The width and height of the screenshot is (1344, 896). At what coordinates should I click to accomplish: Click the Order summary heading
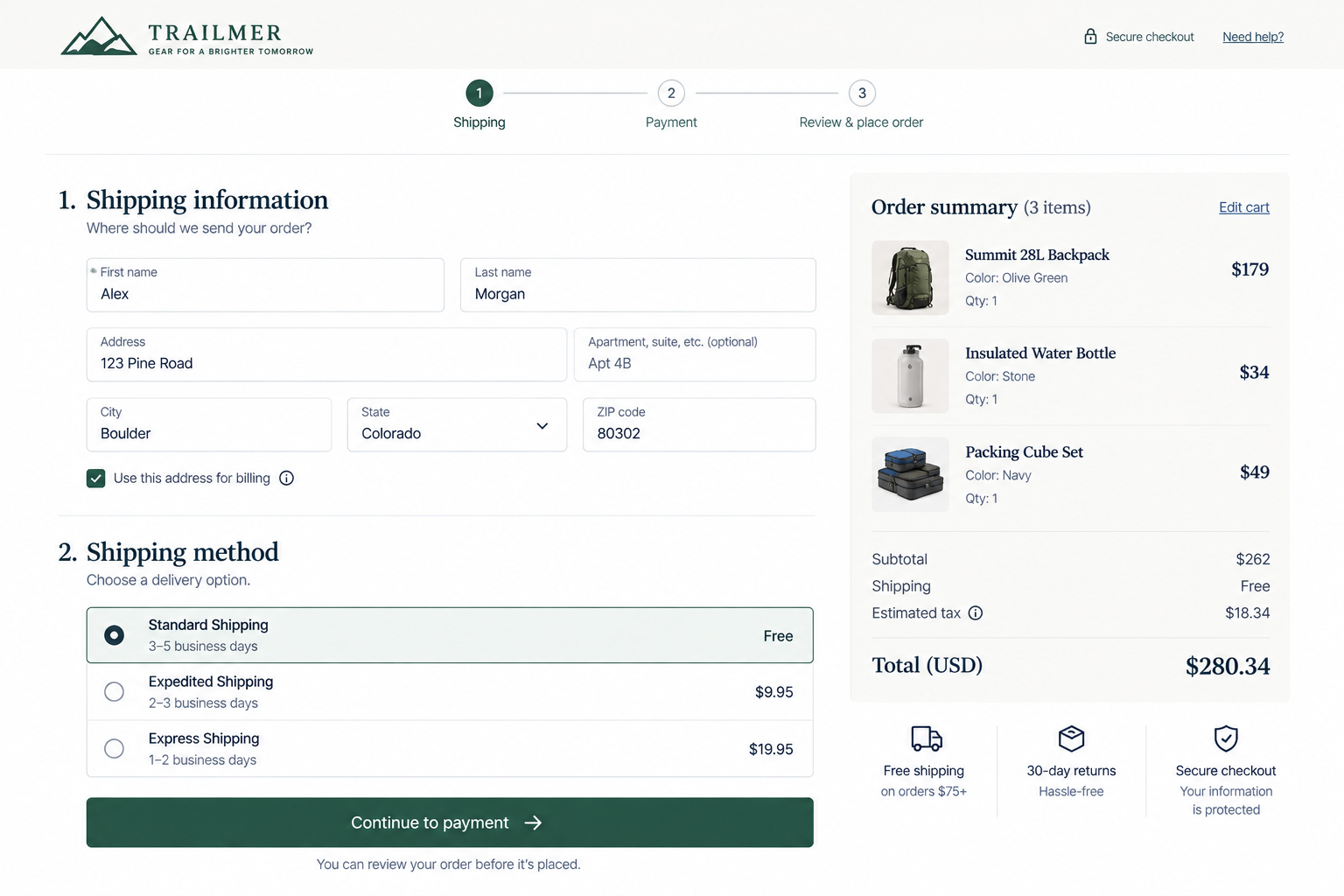click(x=944, y=207)
